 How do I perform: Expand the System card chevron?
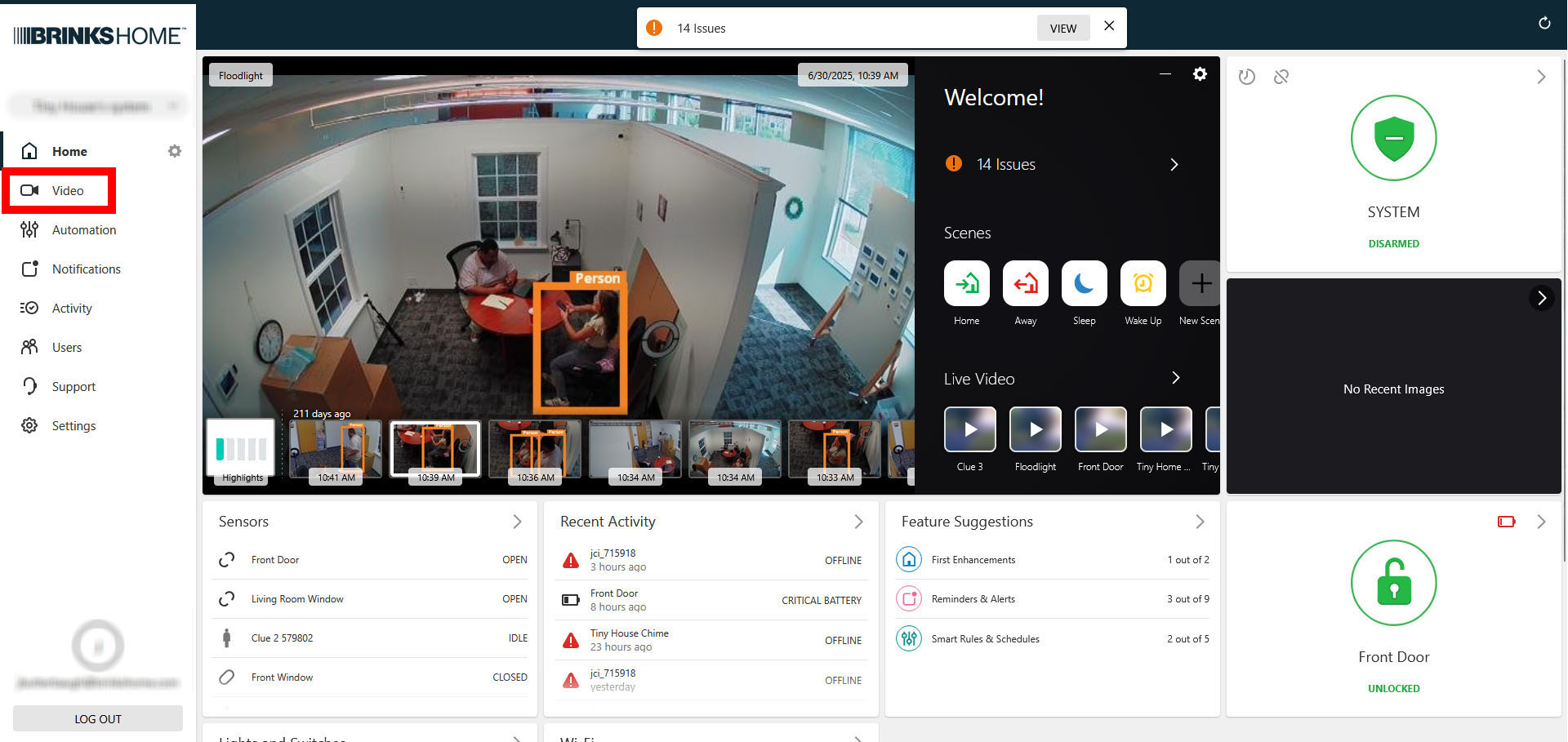coord(1541,77)
